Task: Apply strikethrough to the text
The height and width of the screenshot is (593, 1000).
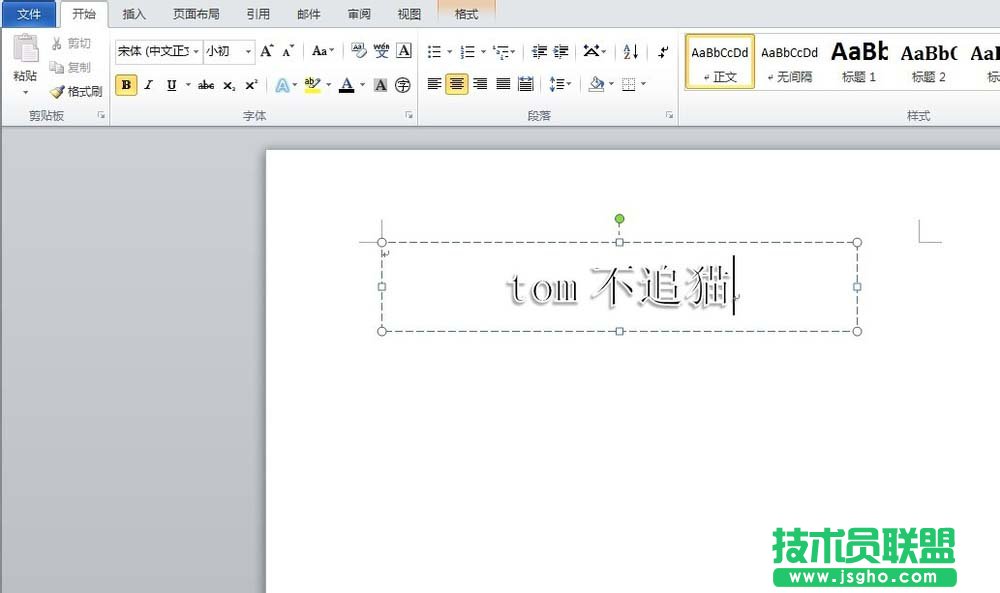Action: [x=206, y=85]
